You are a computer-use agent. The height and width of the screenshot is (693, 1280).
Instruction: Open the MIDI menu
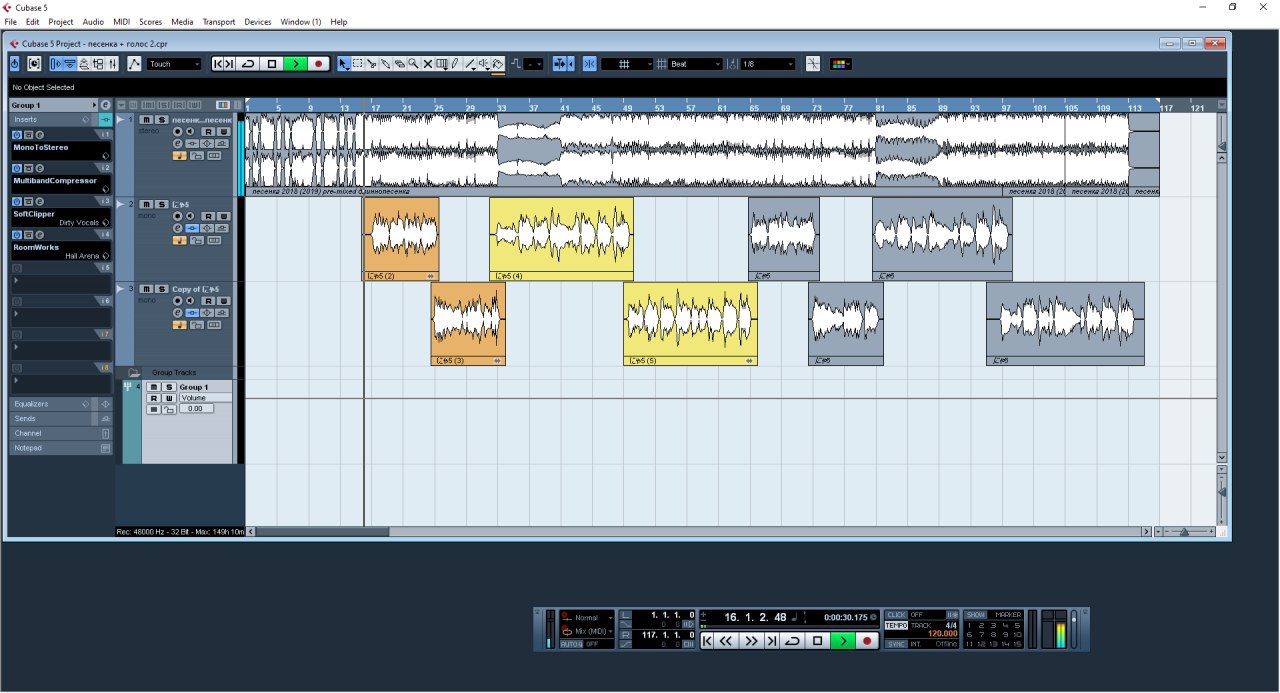click(121, 22)
